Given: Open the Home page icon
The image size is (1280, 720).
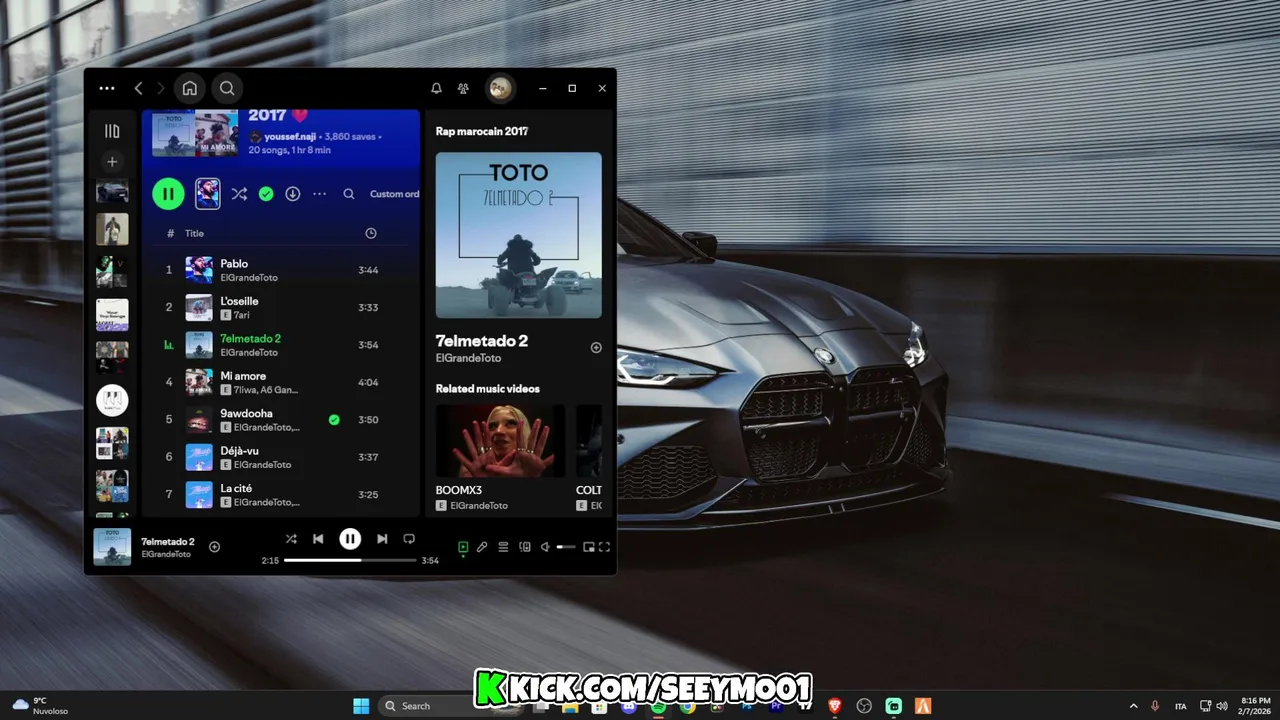Looking at the screenshot, I should tap(190, 88).
